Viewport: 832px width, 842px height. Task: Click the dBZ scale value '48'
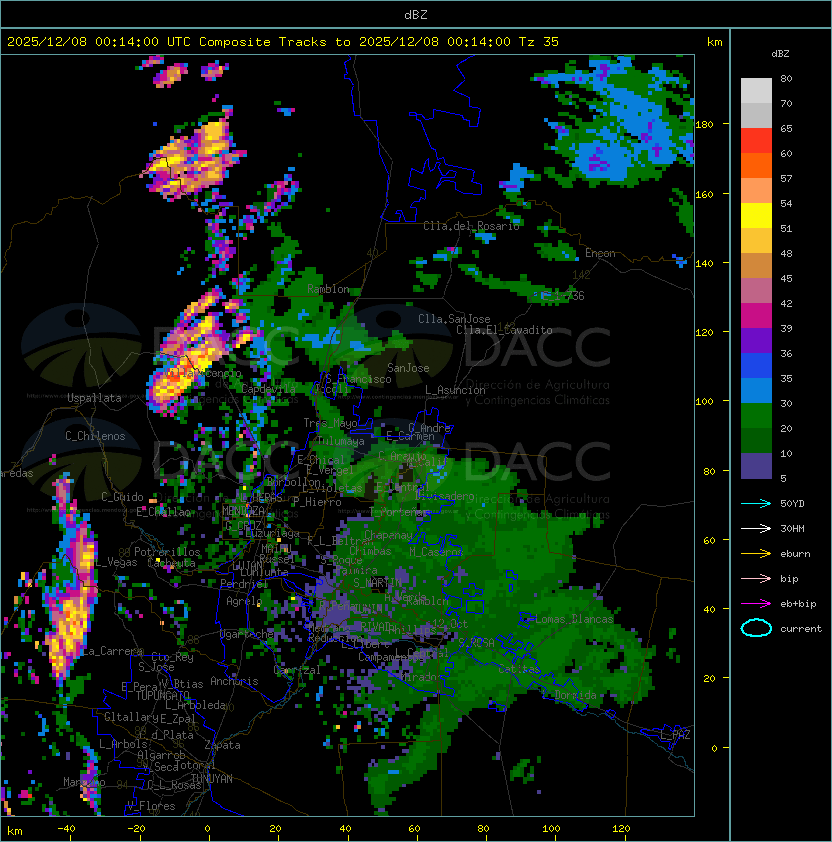click(x=786, y=253)
